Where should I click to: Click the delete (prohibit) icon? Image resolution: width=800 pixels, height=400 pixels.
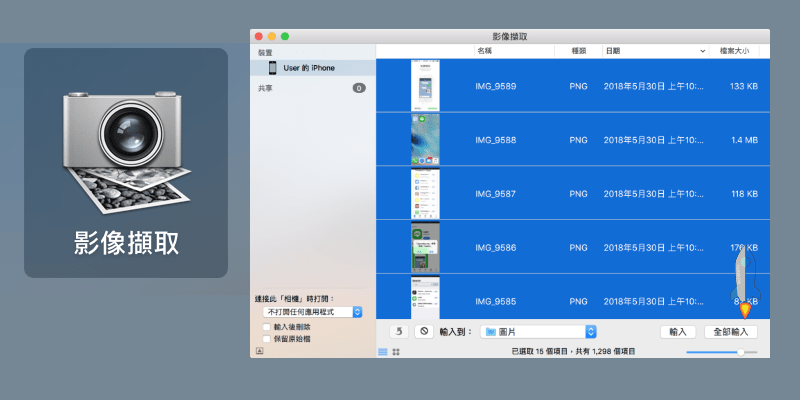click(x=423, y=331)
